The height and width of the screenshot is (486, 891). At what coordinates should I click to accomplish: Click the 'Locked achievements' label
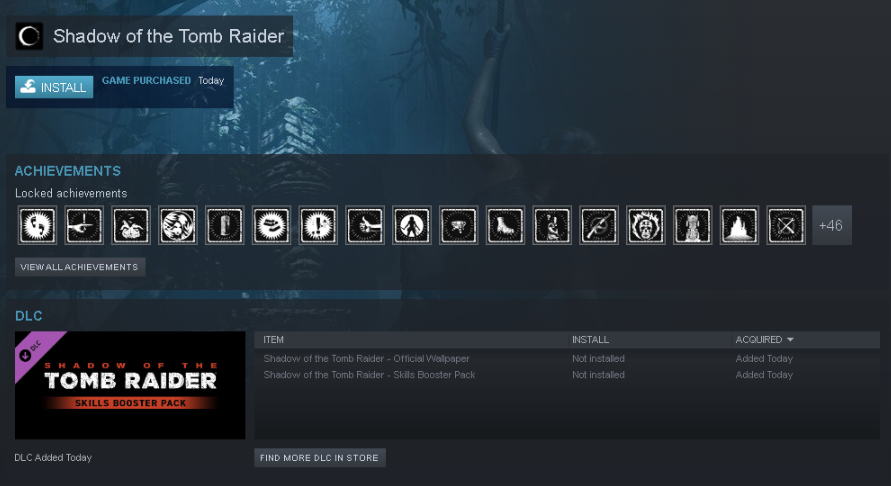(71, 193)
